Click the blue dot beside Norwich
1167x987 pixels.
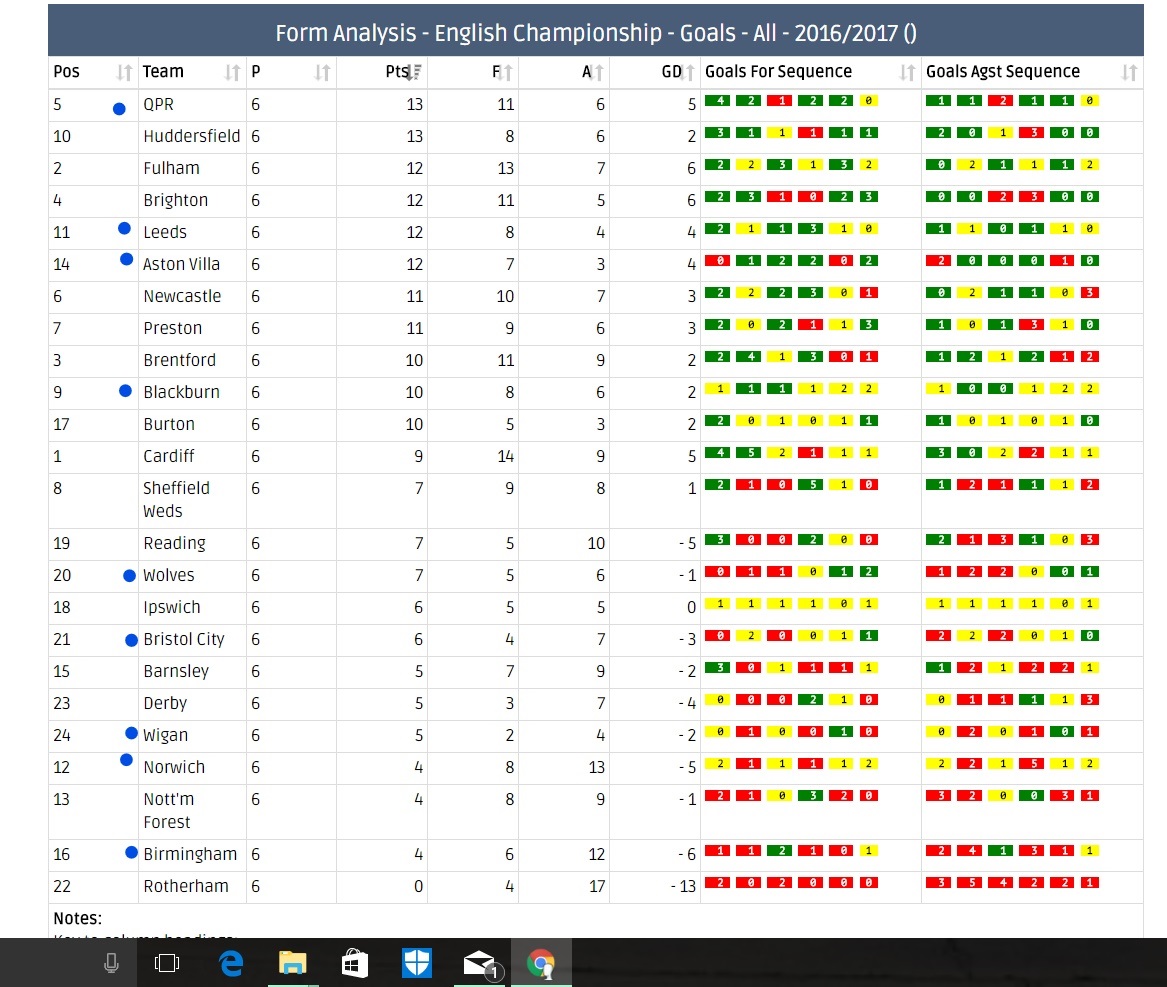(x=127, y=760)
